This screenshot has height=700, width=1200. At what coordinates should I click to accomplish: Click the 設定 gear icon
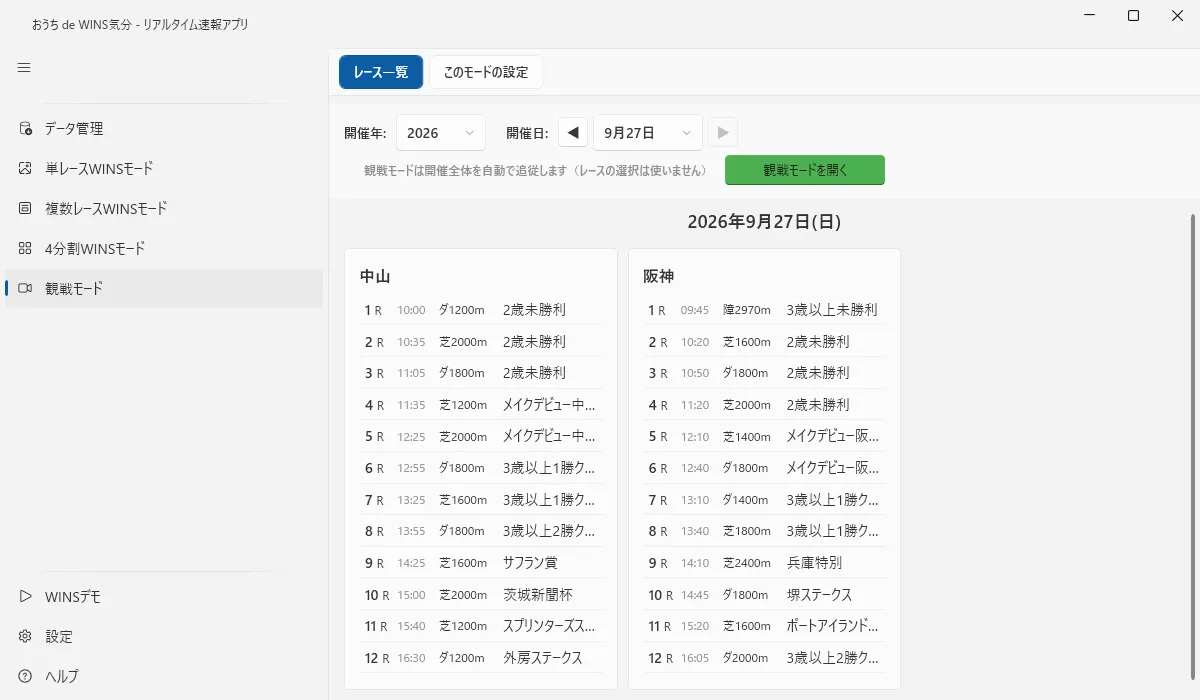coord(25,636)
